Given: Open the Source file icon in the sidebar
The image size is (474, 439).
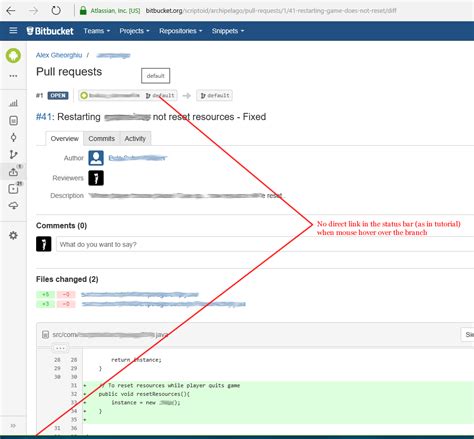Looking at the screenshot, I should click(x=13, y=120).
